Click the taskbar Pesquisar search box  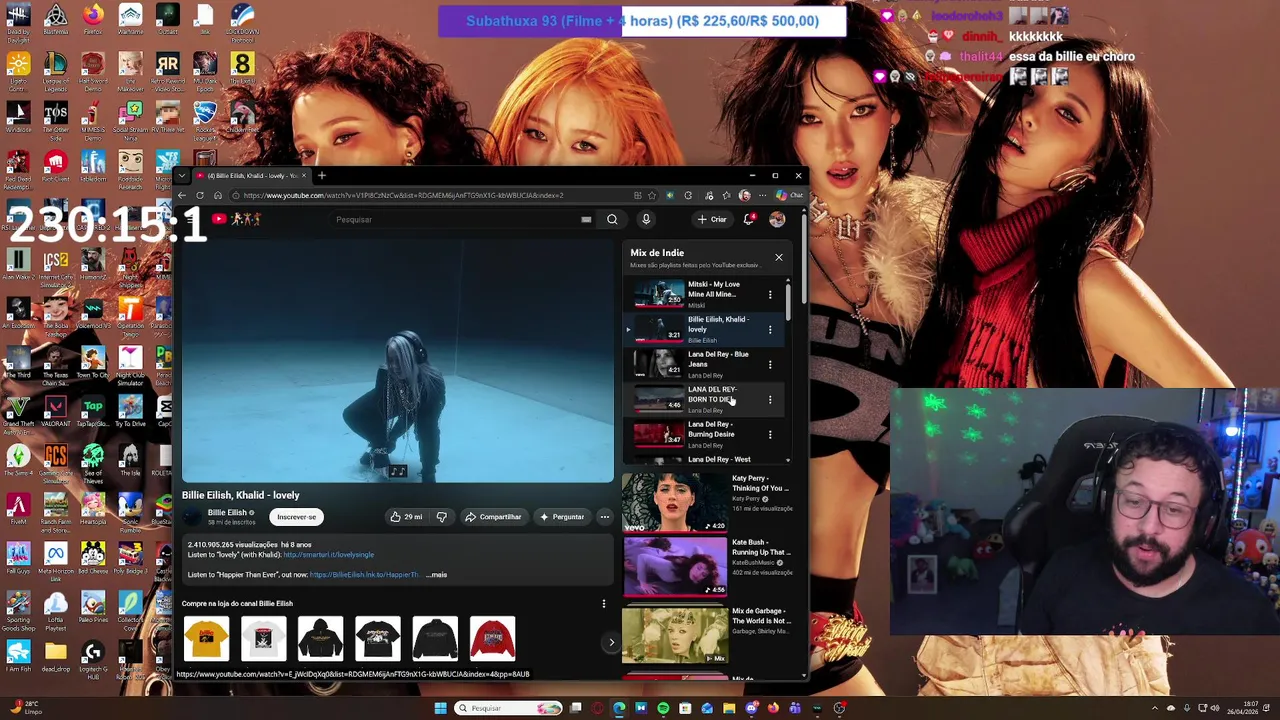coord(509,708)
